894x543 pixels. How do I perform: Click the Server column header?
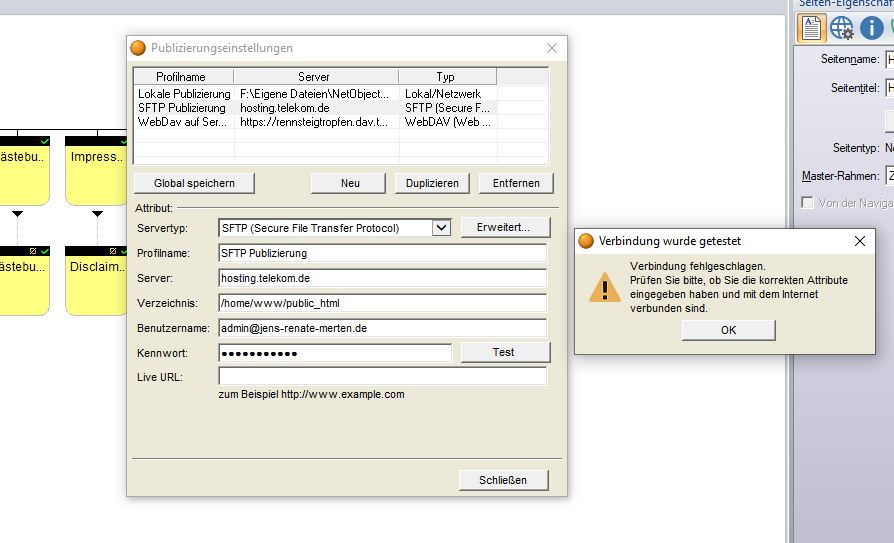316,76
